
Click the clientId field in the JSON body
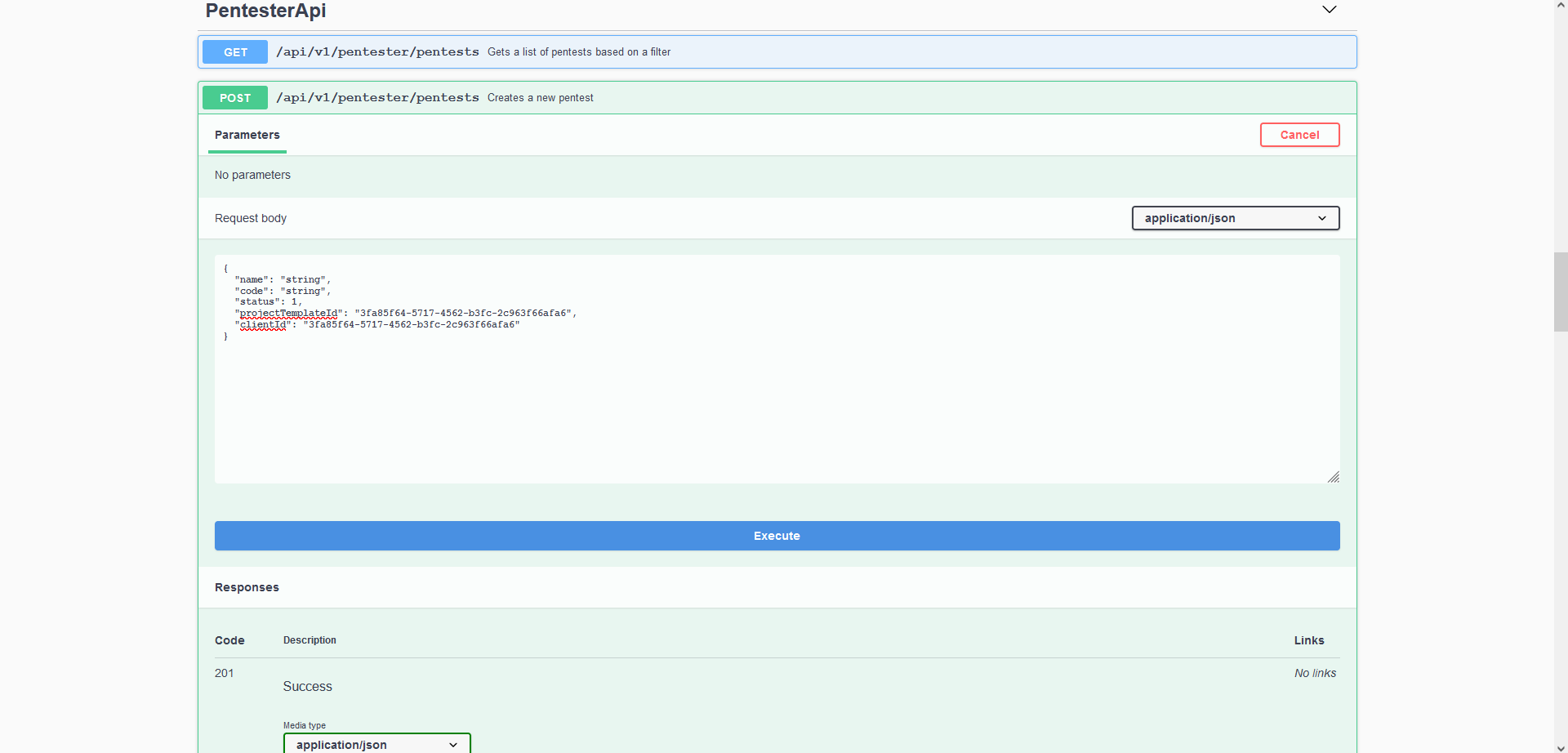[264, 324]
